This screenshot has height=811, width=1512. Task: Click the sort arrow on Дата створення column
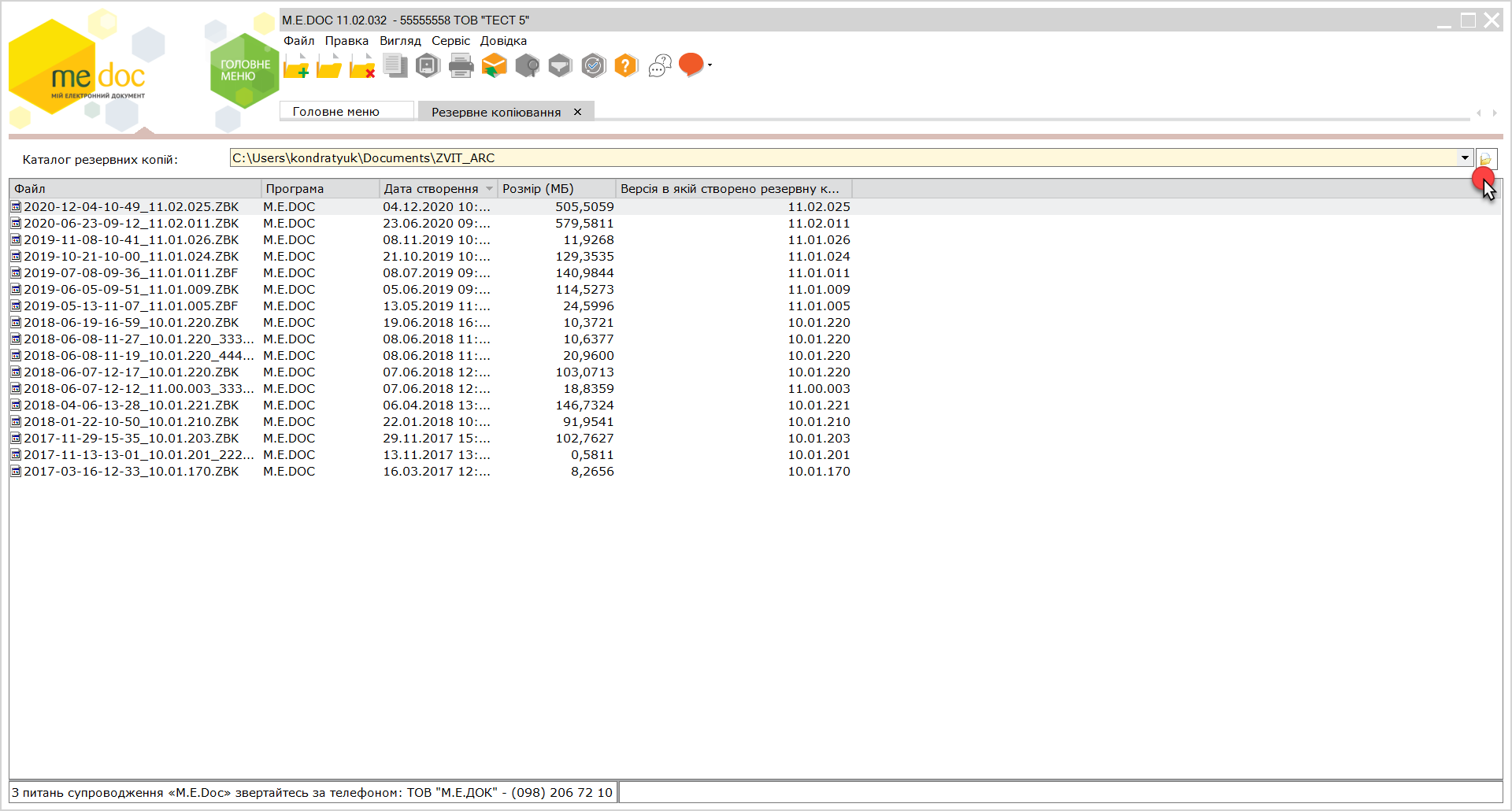click(489, 189)
